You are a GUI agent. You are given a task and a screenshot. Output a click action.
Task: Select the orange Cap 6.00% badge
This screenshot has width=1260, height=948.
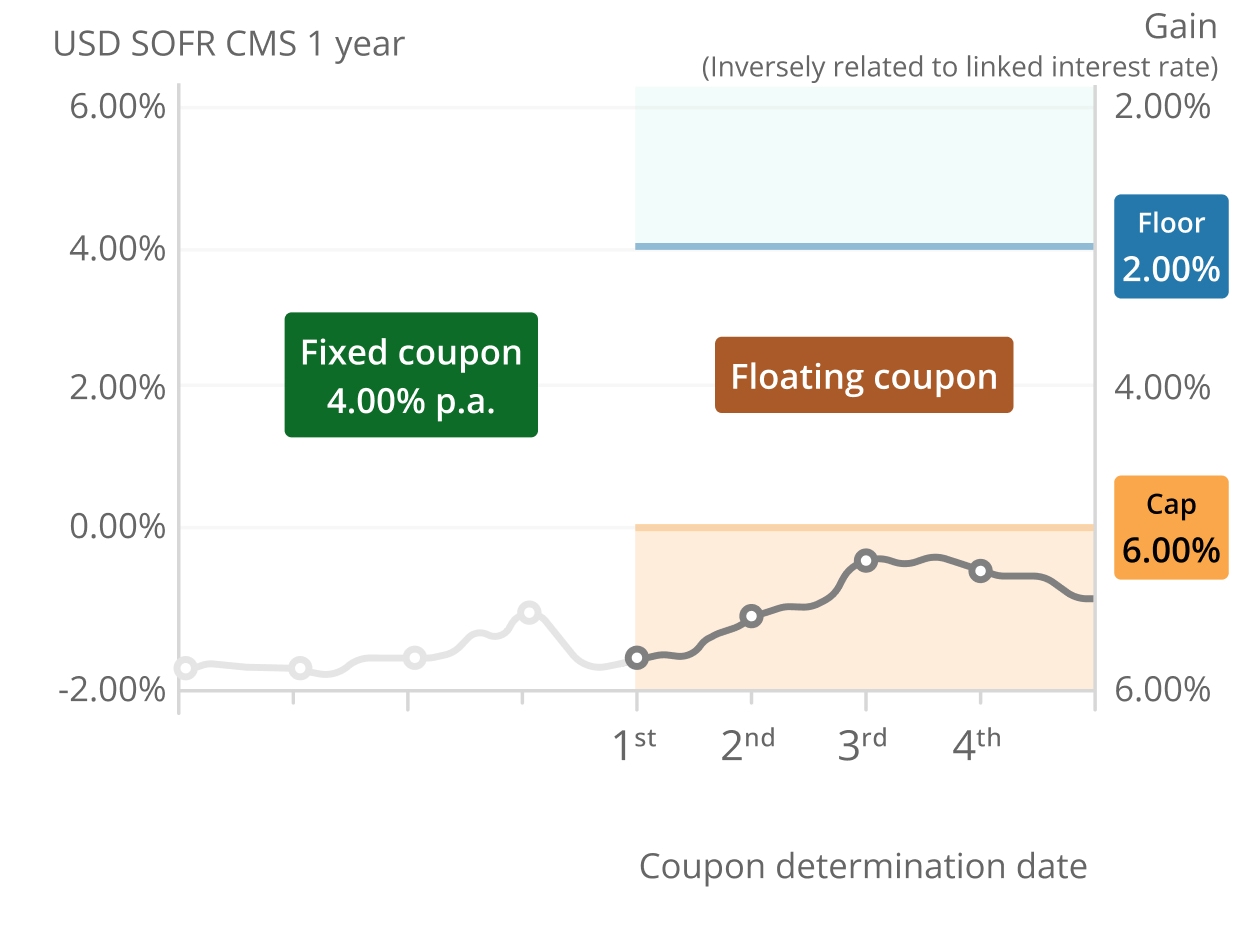pos(1171,527)
